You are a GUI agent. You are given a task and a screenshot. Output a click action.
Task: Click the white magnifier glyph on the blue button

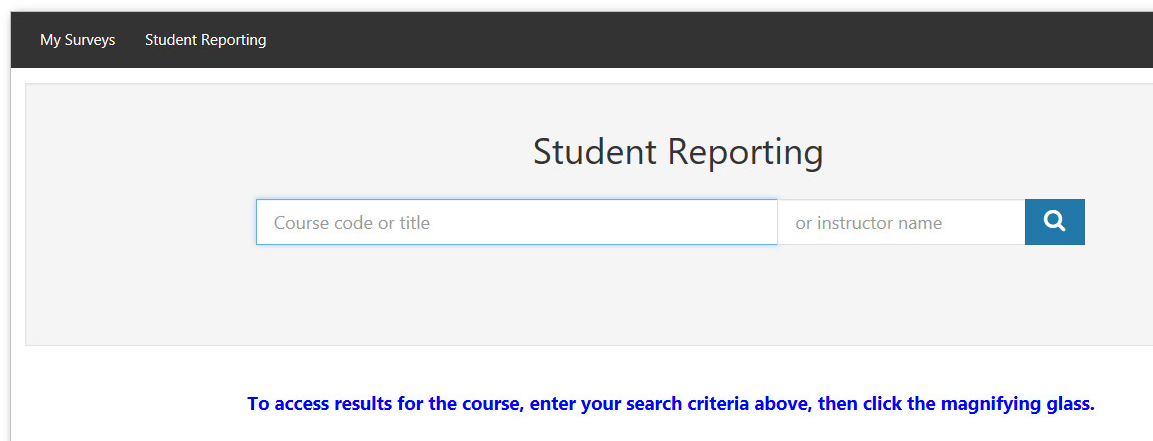tap(1054, 220)
